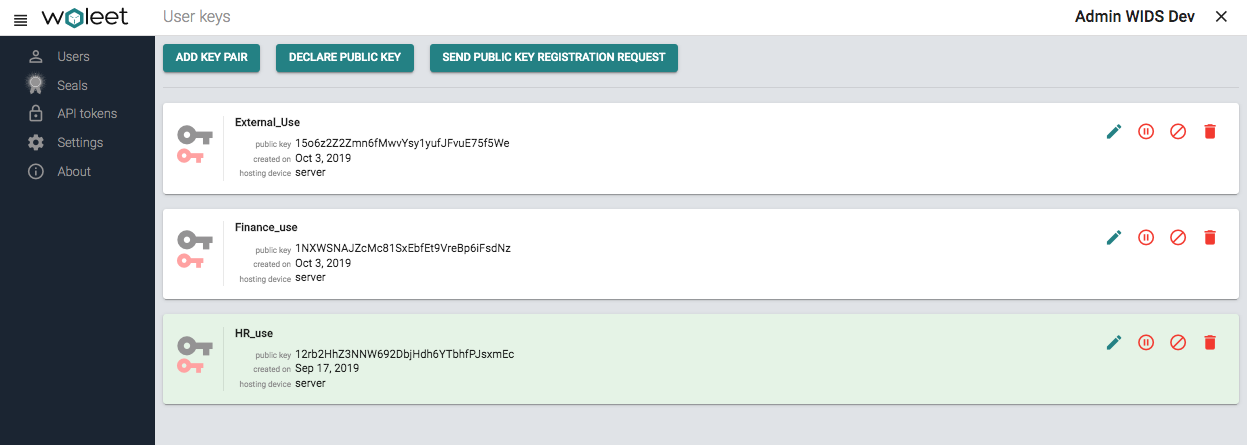1247x445 pixels.
Task: Pause the HR_use key
Action: [x=1146, y=342]
